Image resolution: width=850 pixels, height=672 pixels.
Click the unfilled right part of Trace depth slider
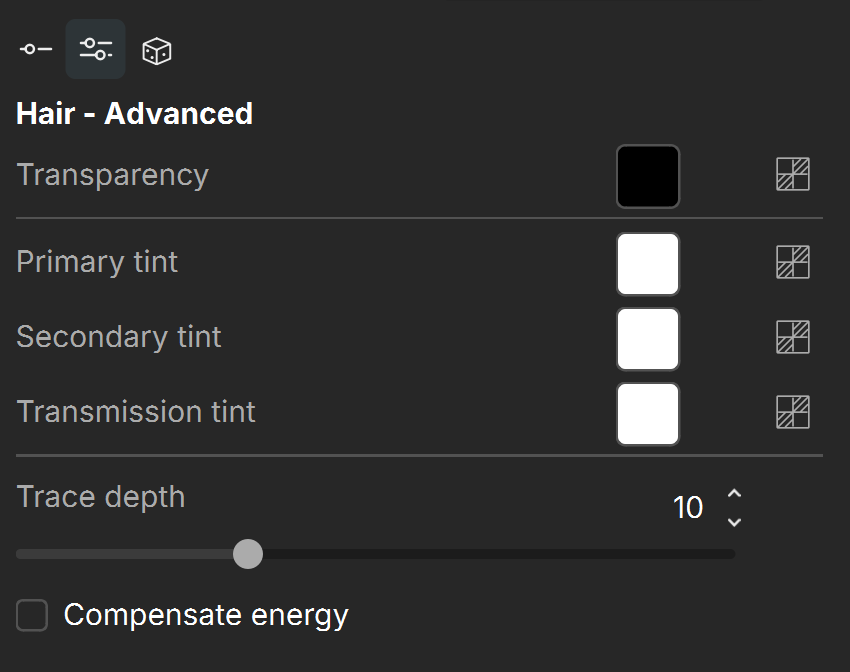point(499,554)
